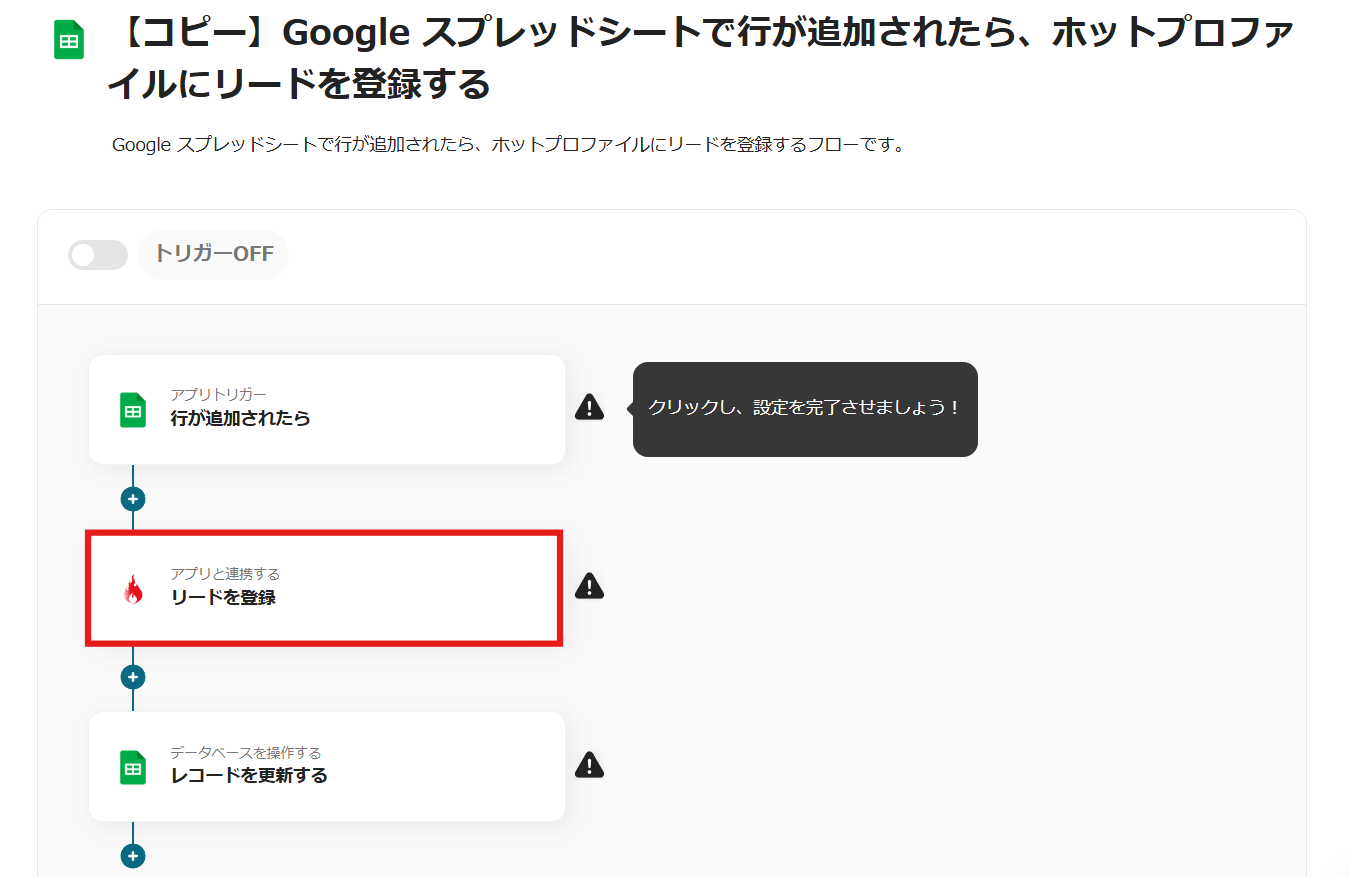
Task: Click the tooltip クリックし、設定を完了させましょう!
Action: point(805,408)
